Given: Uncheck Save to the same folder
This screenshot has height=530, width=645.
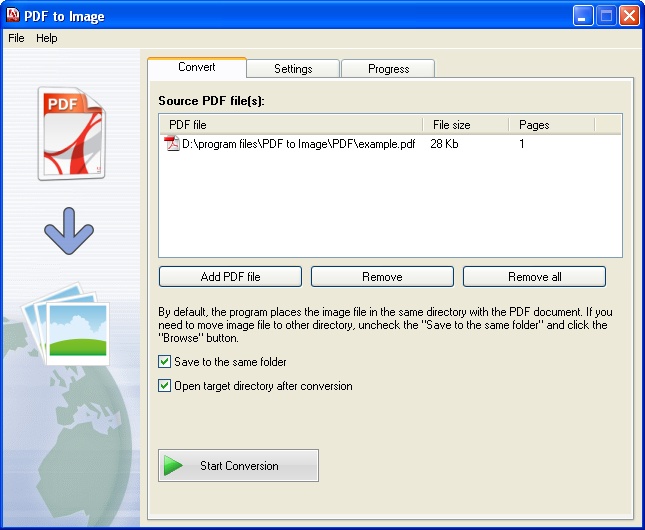Looking at the screenshot, I should (x=165, y=362).
